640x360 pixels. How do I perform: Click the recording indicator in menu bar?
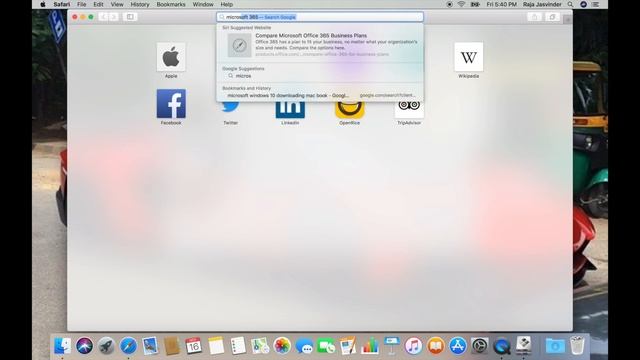tap(449, 4)
